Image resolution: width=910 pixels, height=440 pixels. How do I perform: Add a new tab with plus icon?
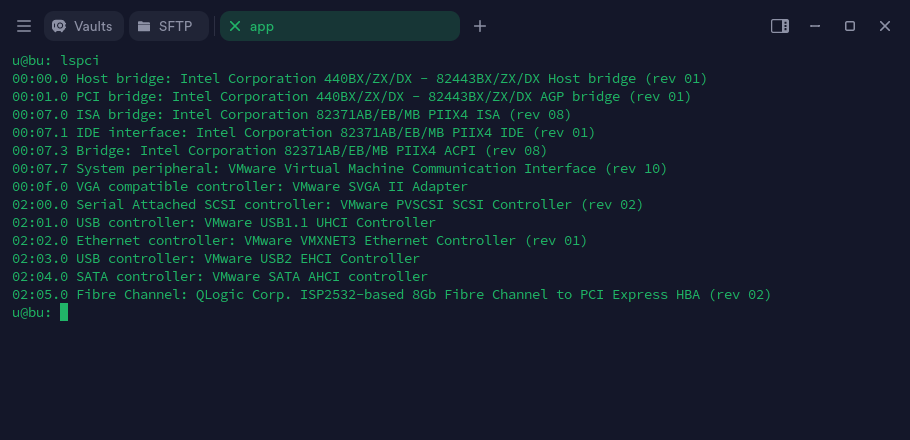479,26
